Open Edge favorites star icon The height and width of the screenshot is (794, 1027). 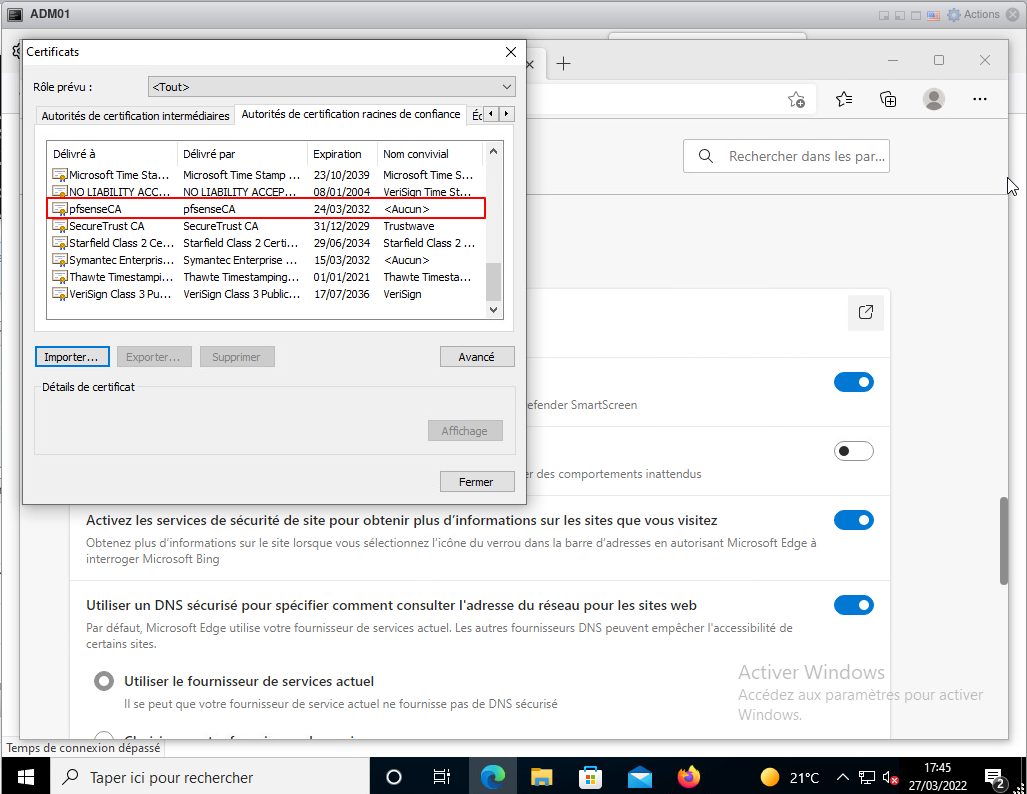pos(844,99)
